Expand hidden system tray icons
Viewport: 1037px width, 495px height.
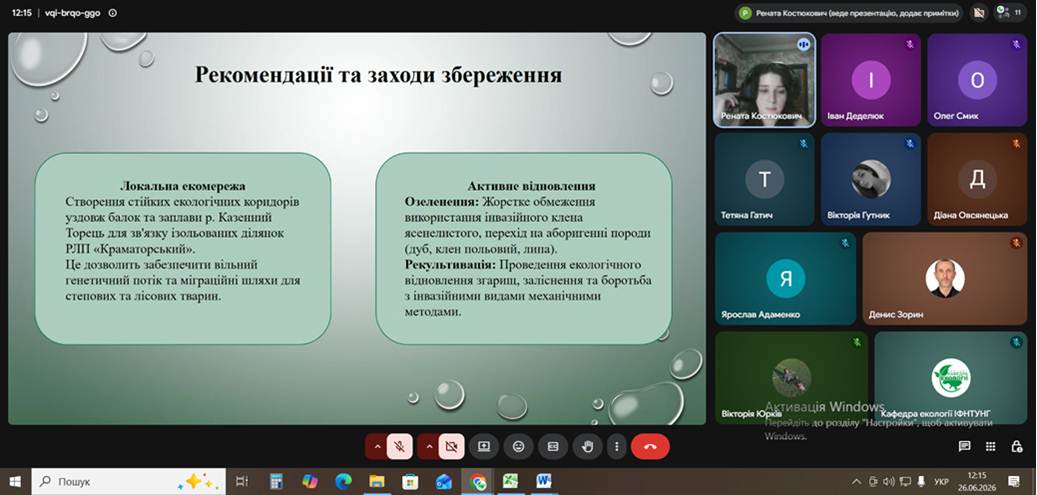tap(856, 481)
